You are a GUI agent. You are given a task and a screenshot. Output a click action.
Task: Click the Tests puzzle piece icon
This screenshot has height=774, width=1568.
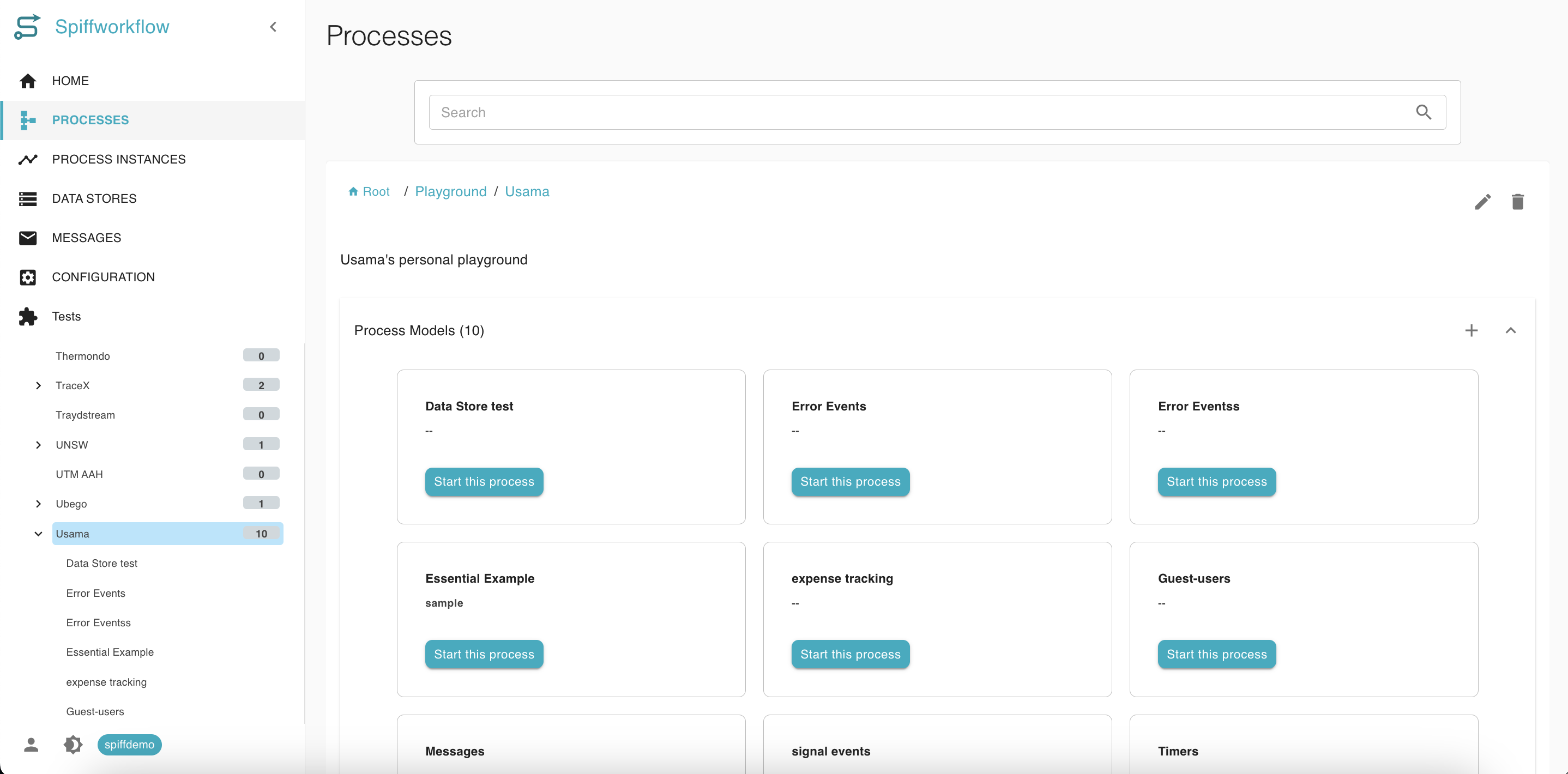[27, 317]
